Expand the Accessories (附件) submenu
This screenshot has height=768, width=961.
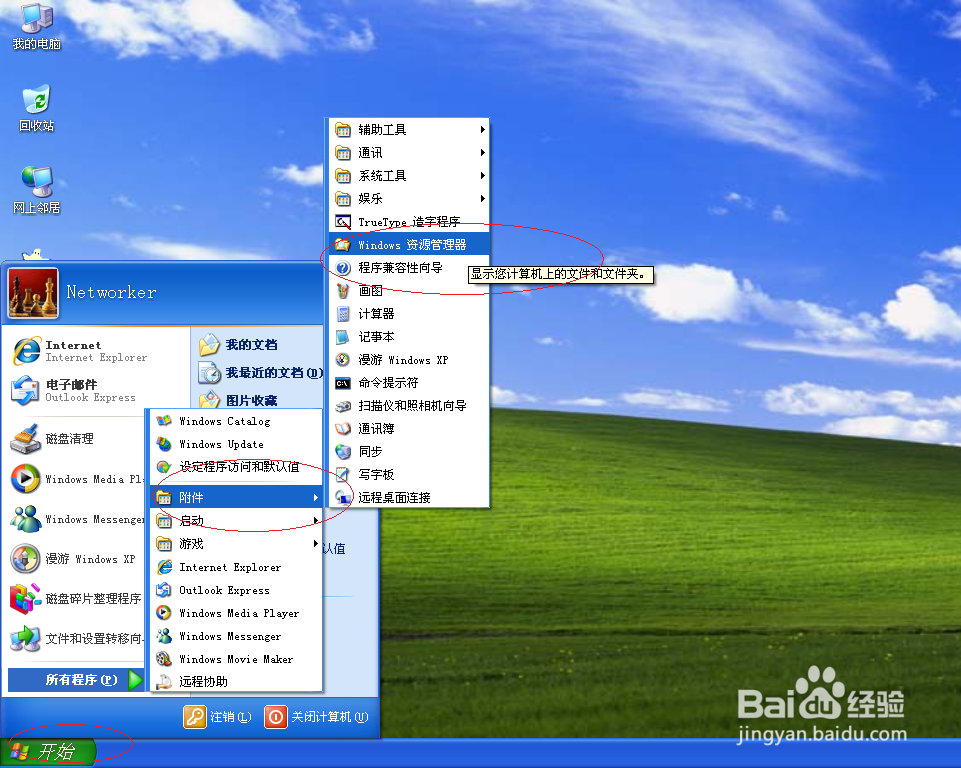237,497
